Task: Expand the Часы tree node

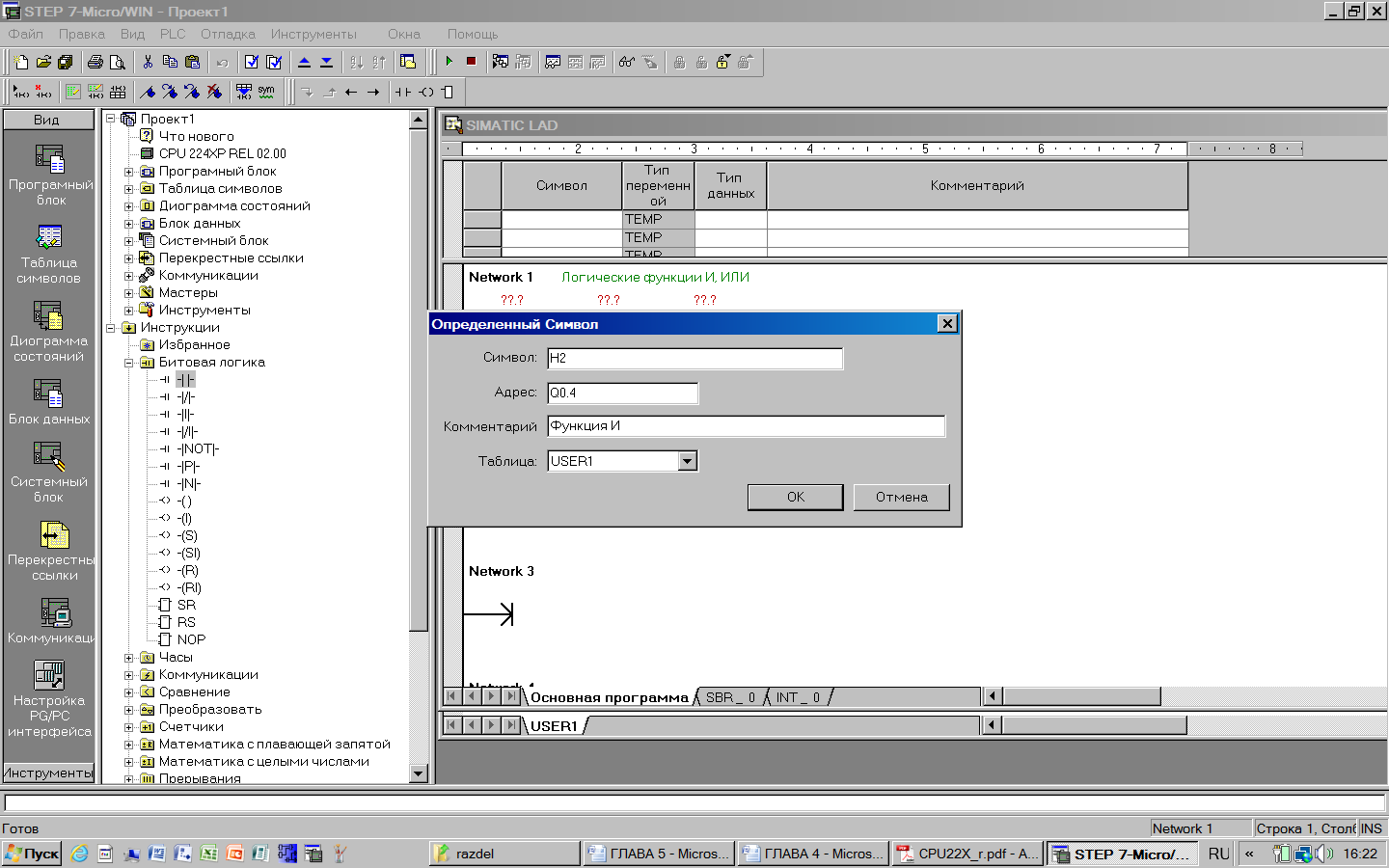Action: 129,658
